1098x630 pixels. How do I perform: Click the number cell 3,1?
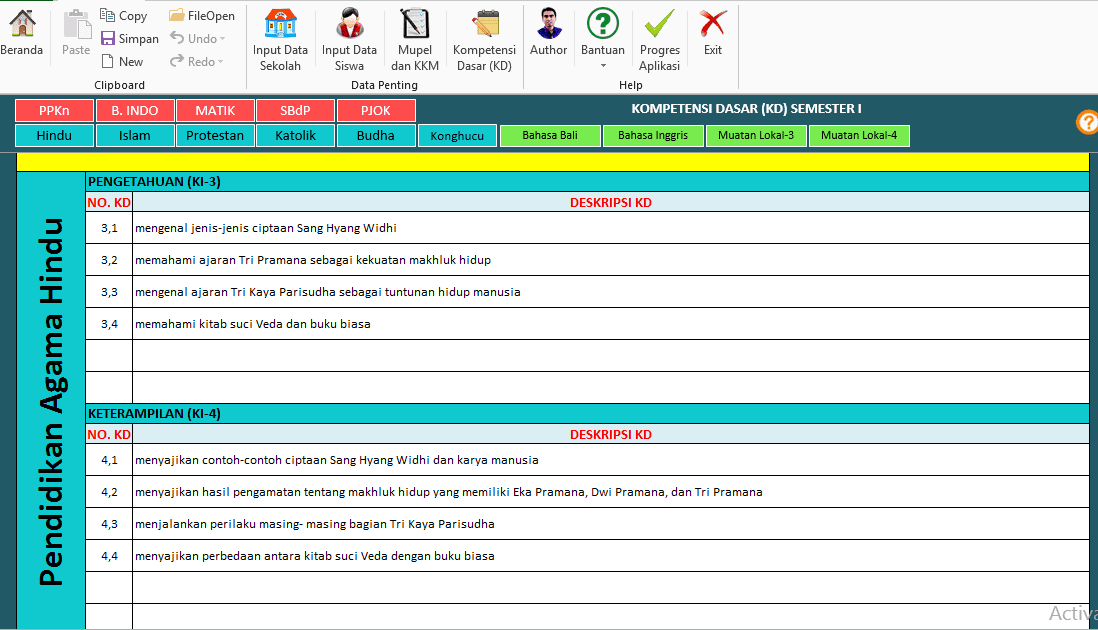[x=109, y=228]
